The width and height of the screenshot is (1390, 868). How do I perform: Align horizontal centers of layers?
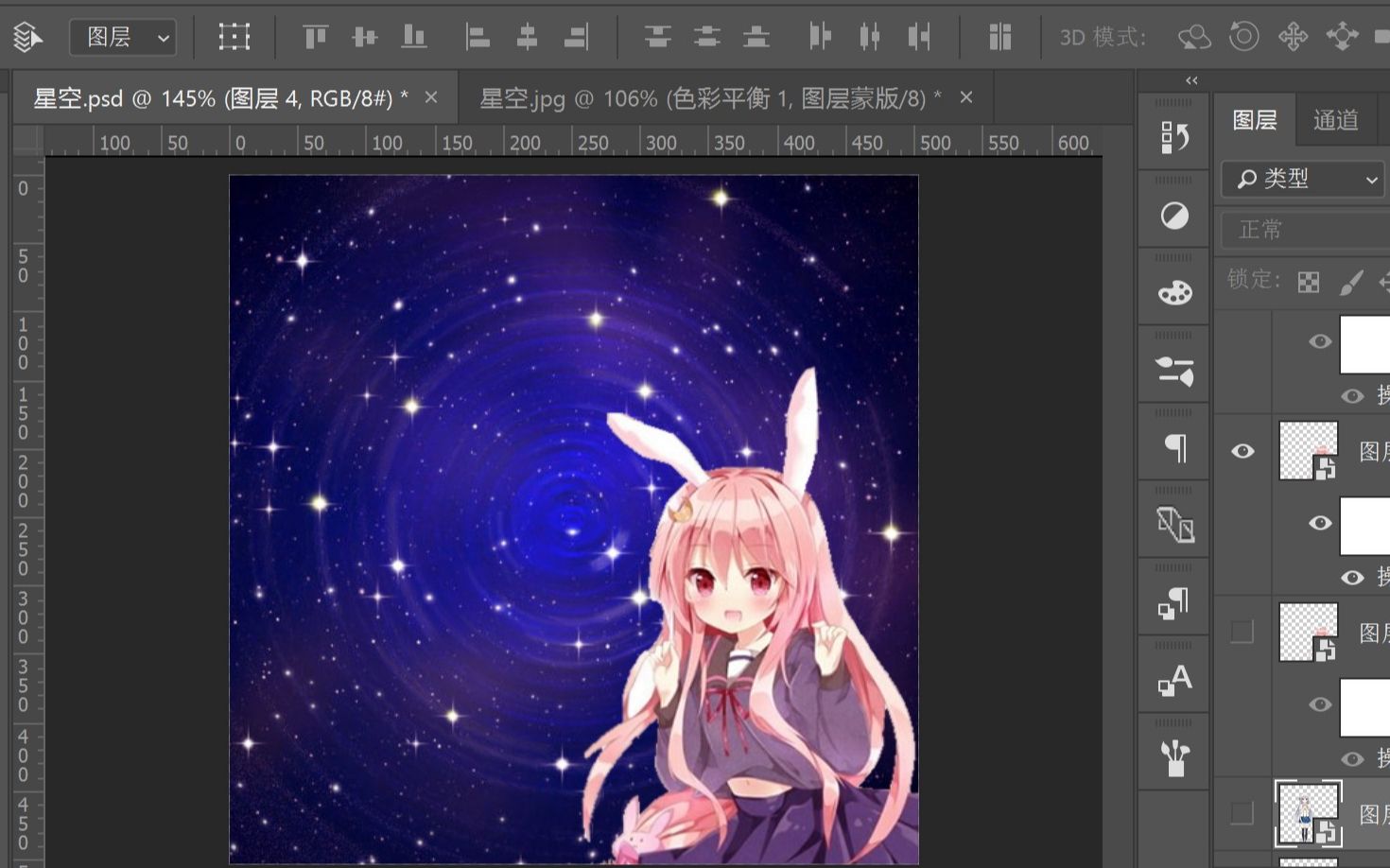(x=527, y=37)
